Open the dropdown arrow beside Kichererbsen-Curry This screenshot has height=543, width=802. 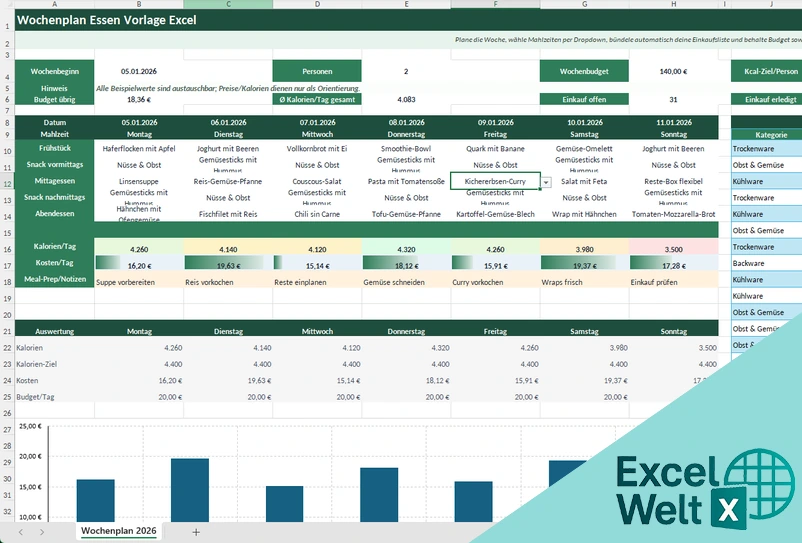pos(546,182)
